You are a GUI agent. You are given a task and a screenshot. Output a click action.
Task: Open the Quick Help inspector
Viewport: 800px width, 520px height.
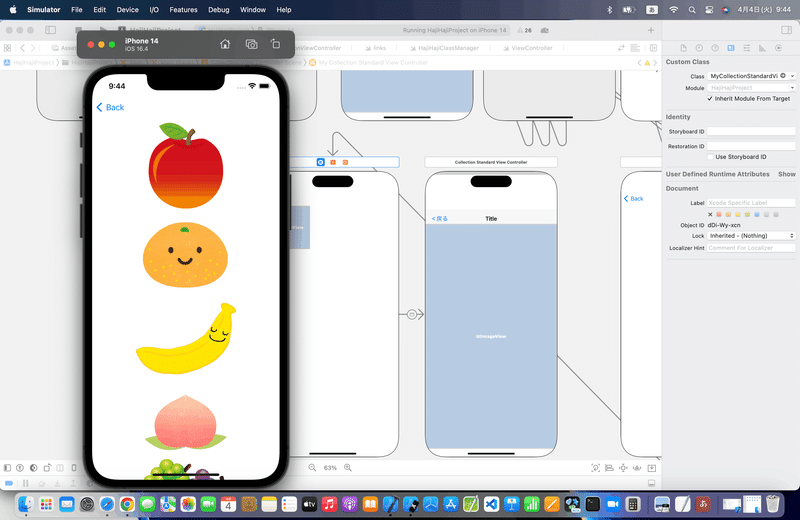[x=715, y=48]
